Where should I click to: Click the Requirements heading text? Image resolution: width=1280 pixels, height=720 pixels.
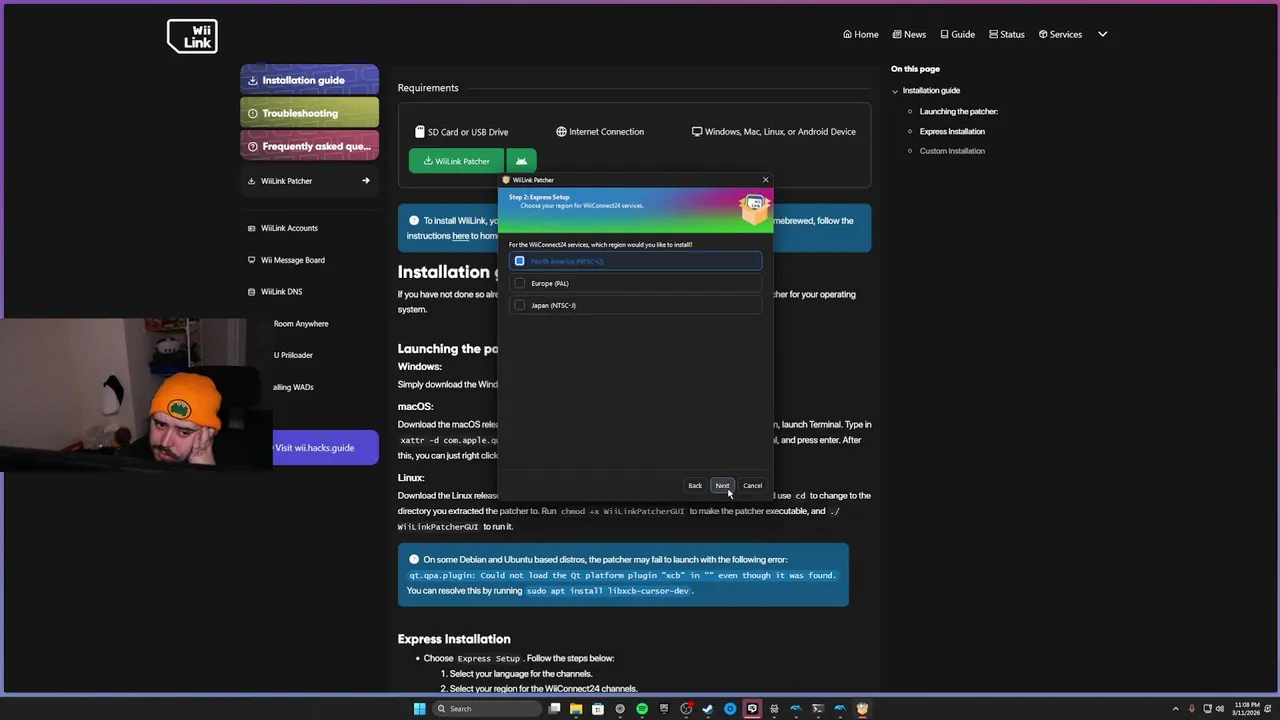(x=428, y=88)
